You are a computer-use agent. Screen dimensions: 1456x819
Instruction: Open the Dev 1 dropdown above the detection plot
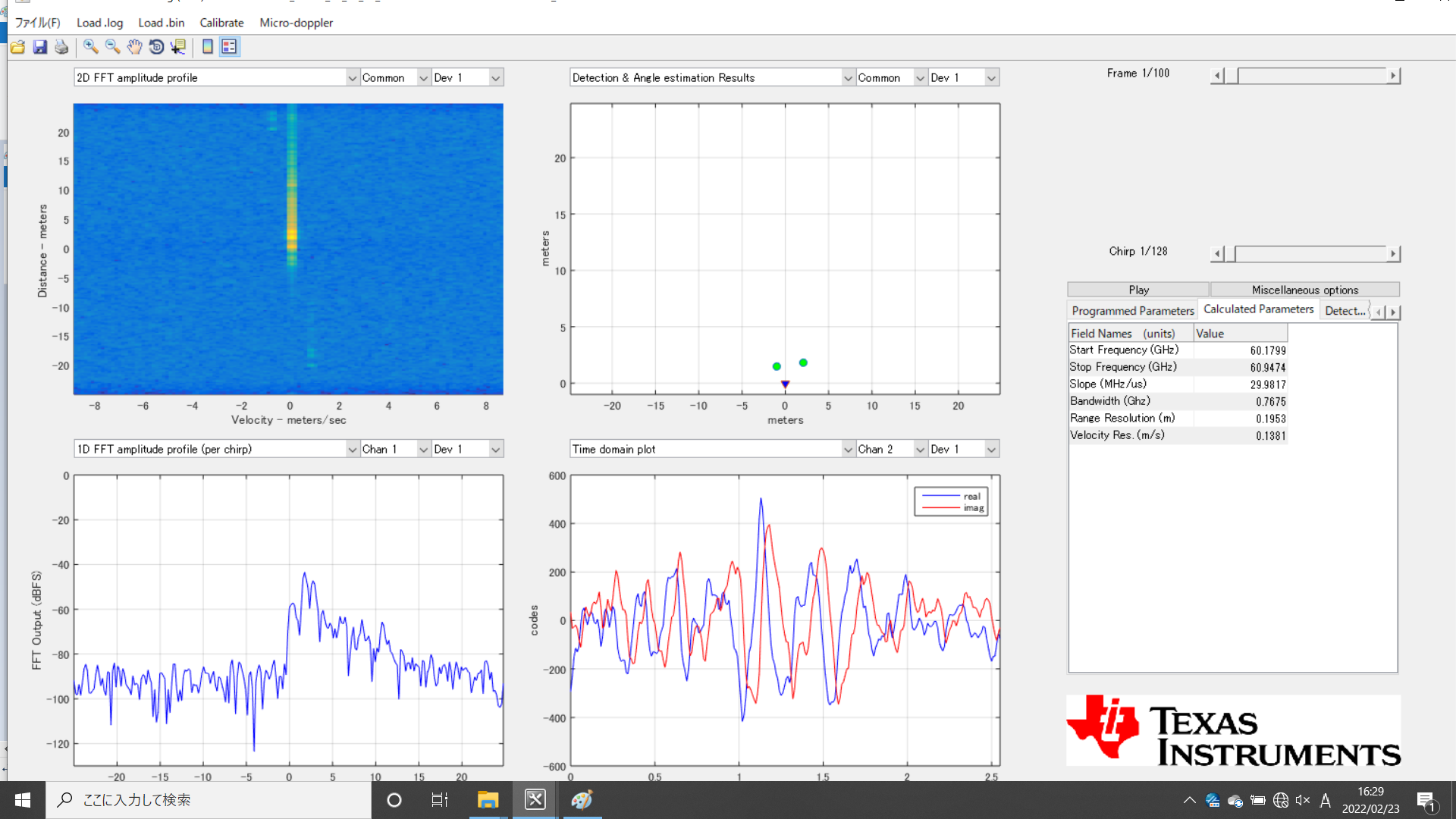pyautogui.click(x=963, y=77)
